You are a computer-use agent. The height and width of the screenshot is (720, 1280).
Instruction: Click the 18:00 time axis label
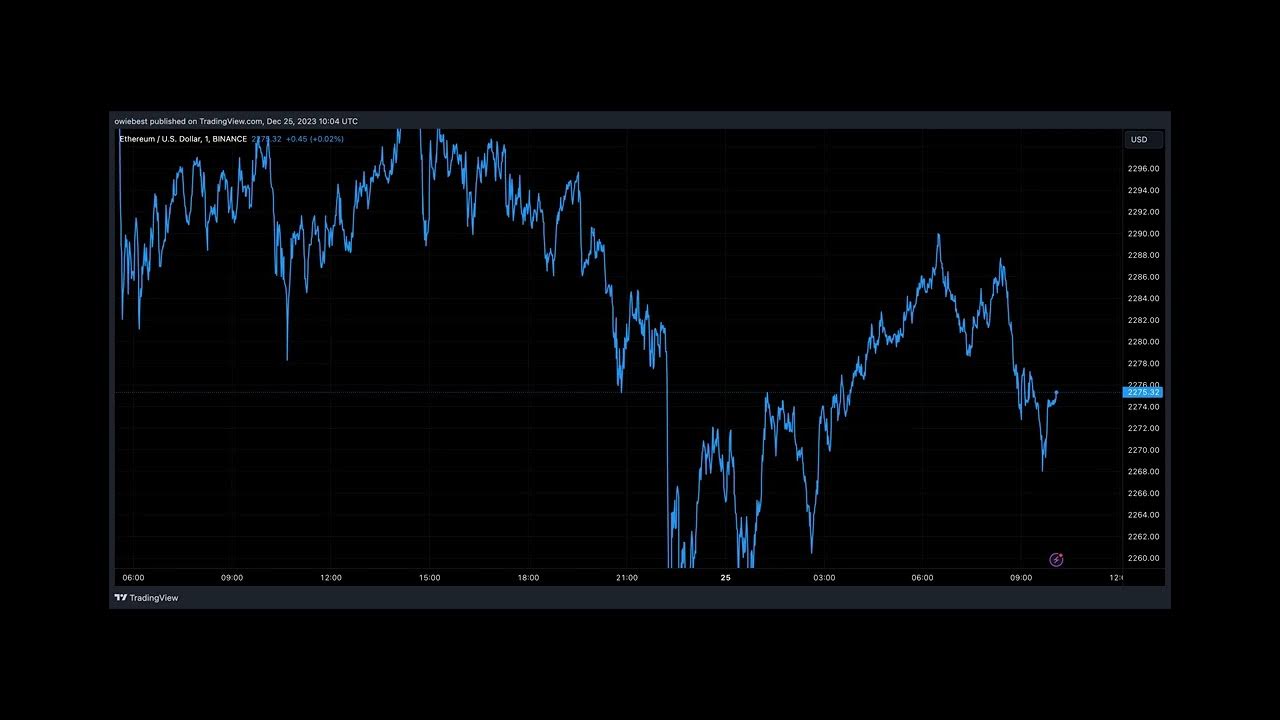click(528, 578)
